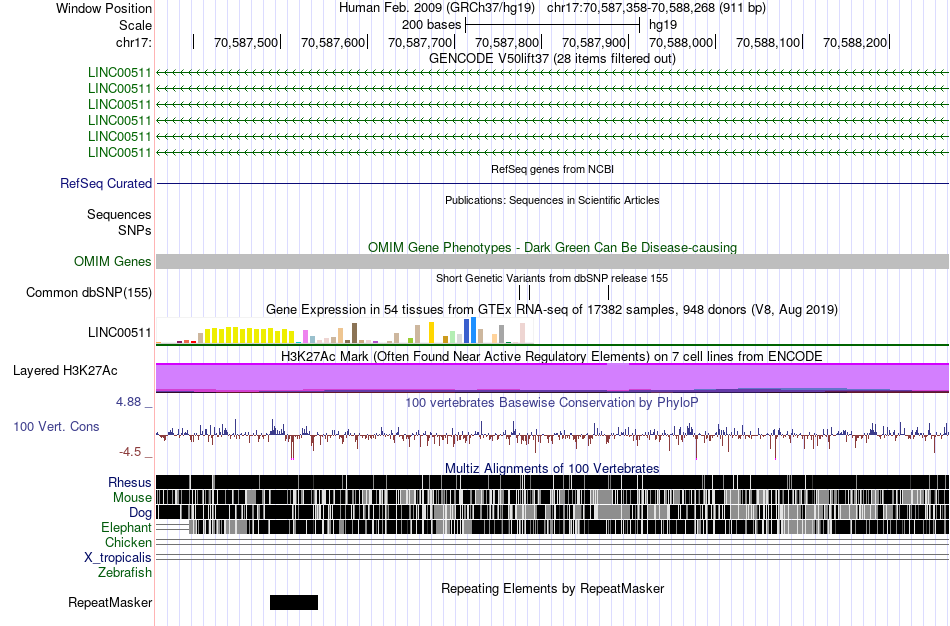Open the GTEx LINC00511 expression bar chart
Viewport: 950px width, 626px height.
(344, 331)
